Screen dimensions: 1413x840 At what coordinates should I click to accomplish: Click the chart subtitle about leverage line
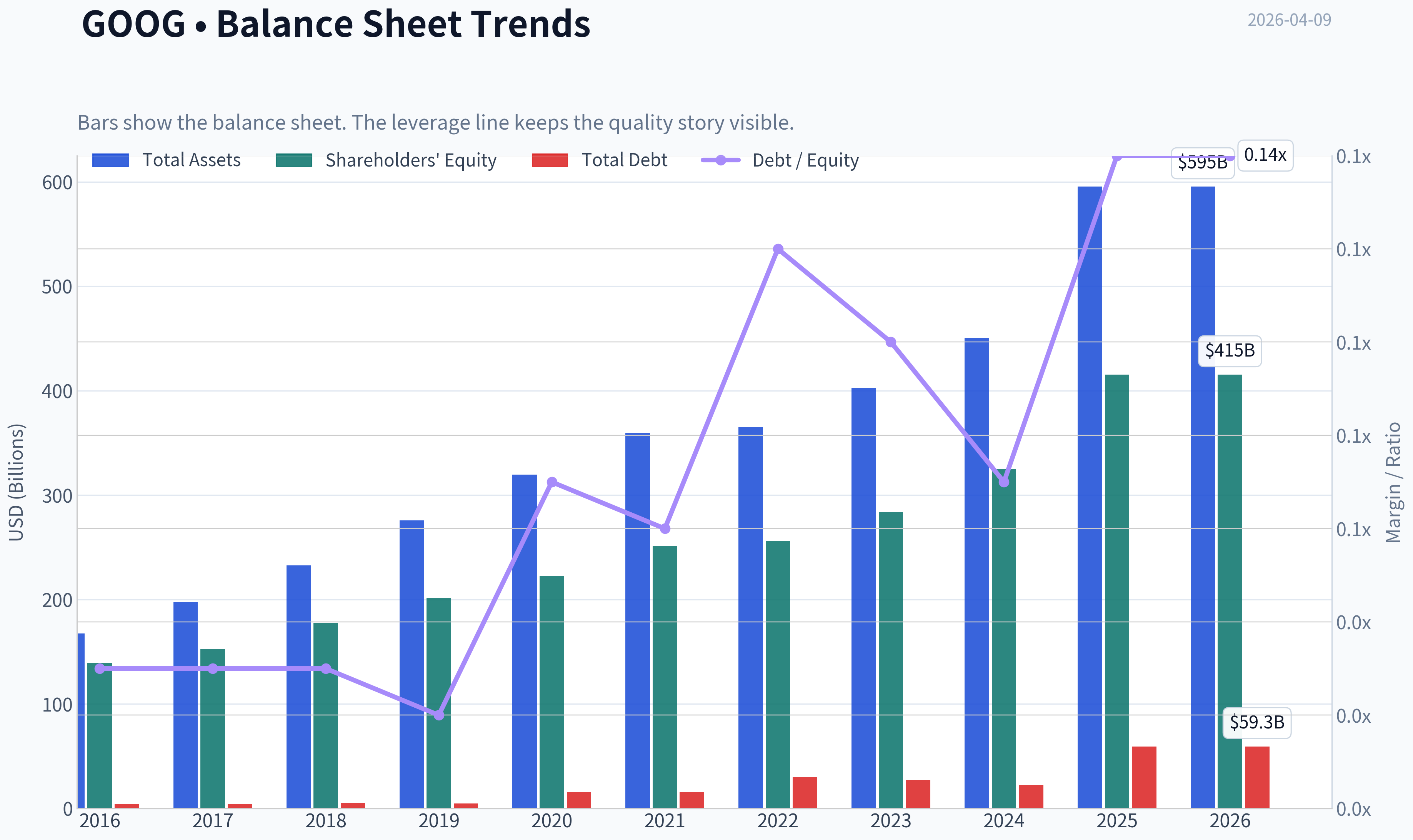[436, 122]
